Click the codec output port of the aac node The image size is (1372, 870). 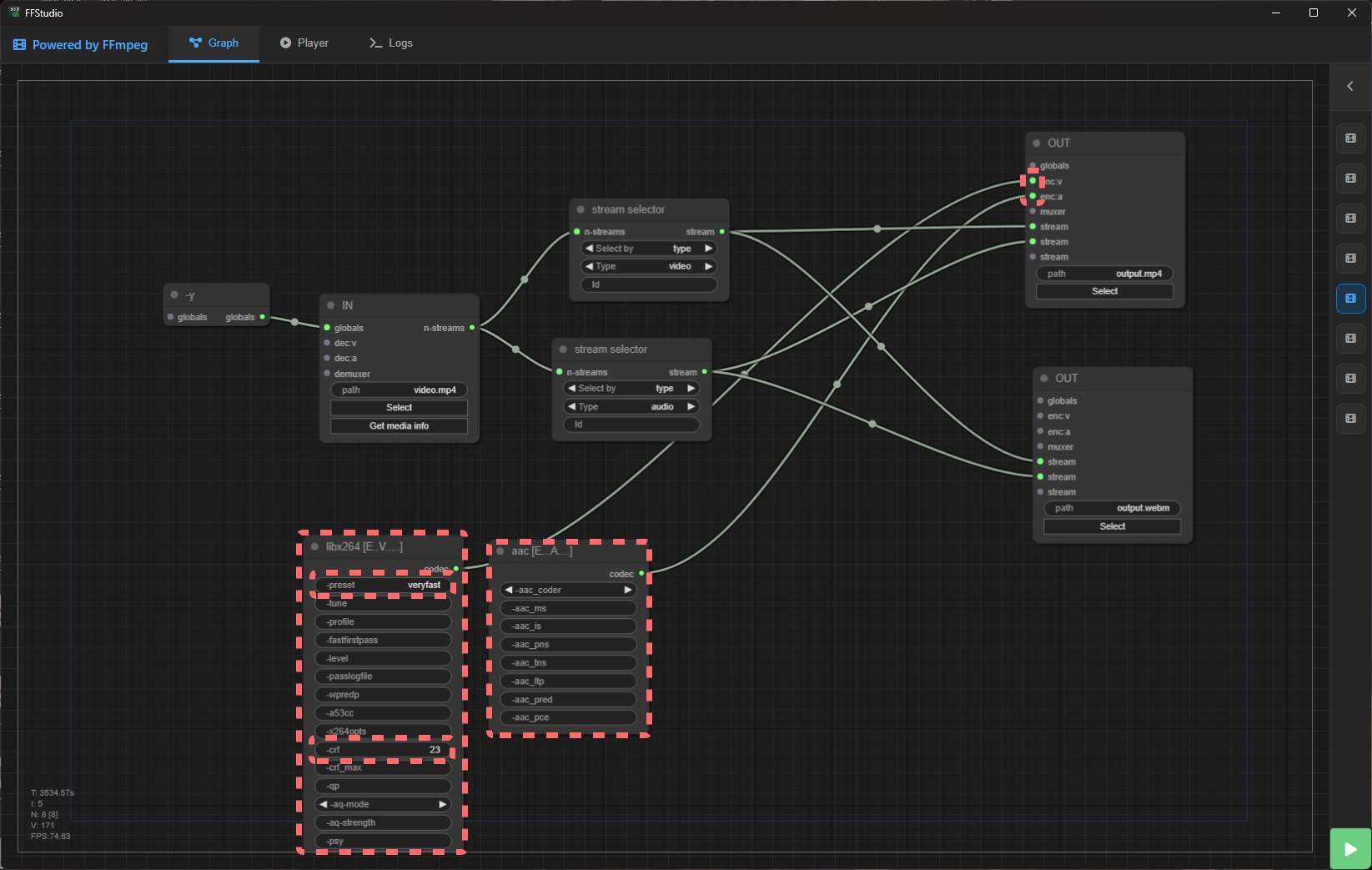point(641,574)
